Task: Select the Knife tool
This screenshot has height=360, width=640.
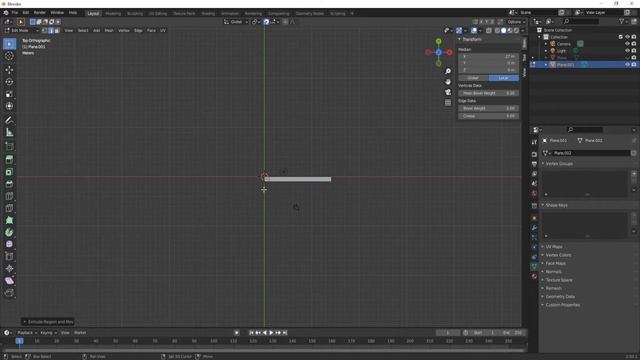Action: (9, 208)
